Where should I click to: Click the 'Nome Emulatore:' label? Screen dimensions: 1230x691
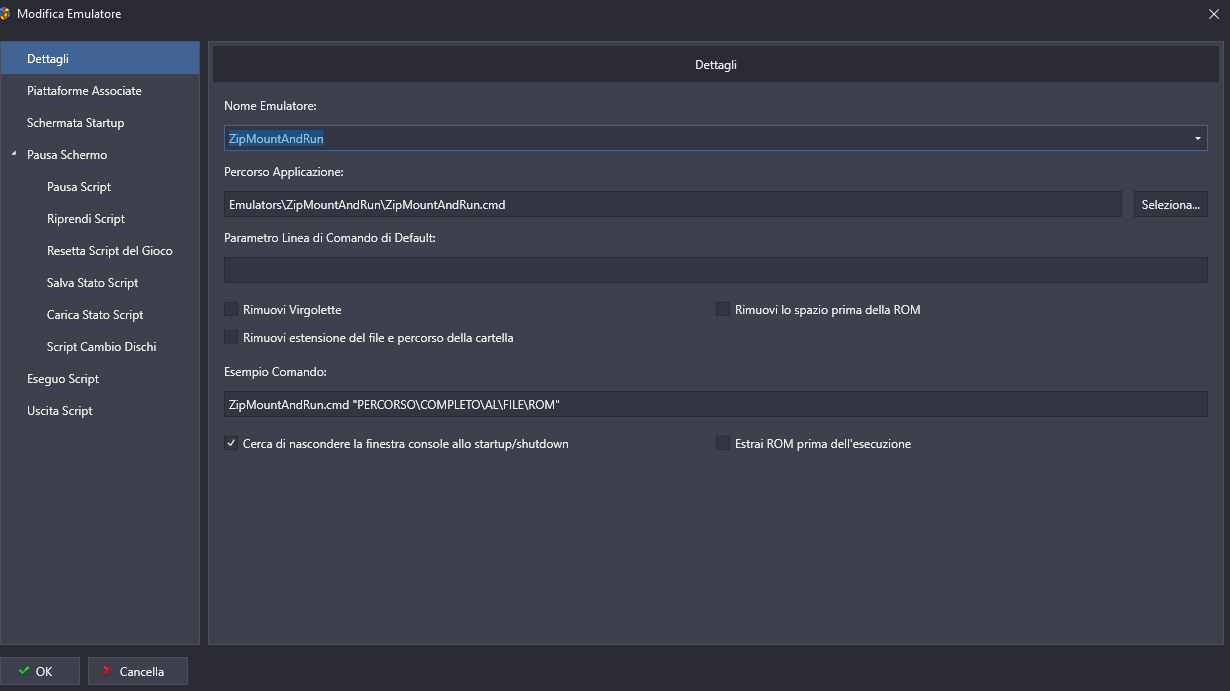click(270, 106)
